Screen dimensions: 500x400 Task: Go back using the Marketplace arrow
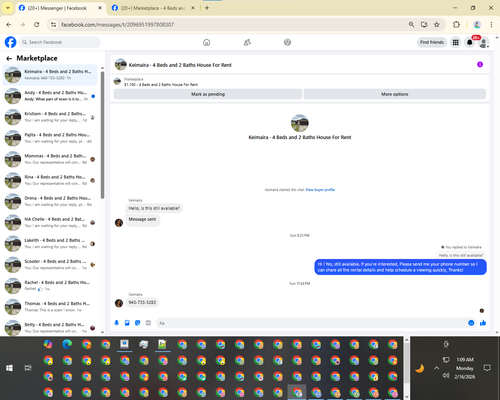[x=9, y=58]
